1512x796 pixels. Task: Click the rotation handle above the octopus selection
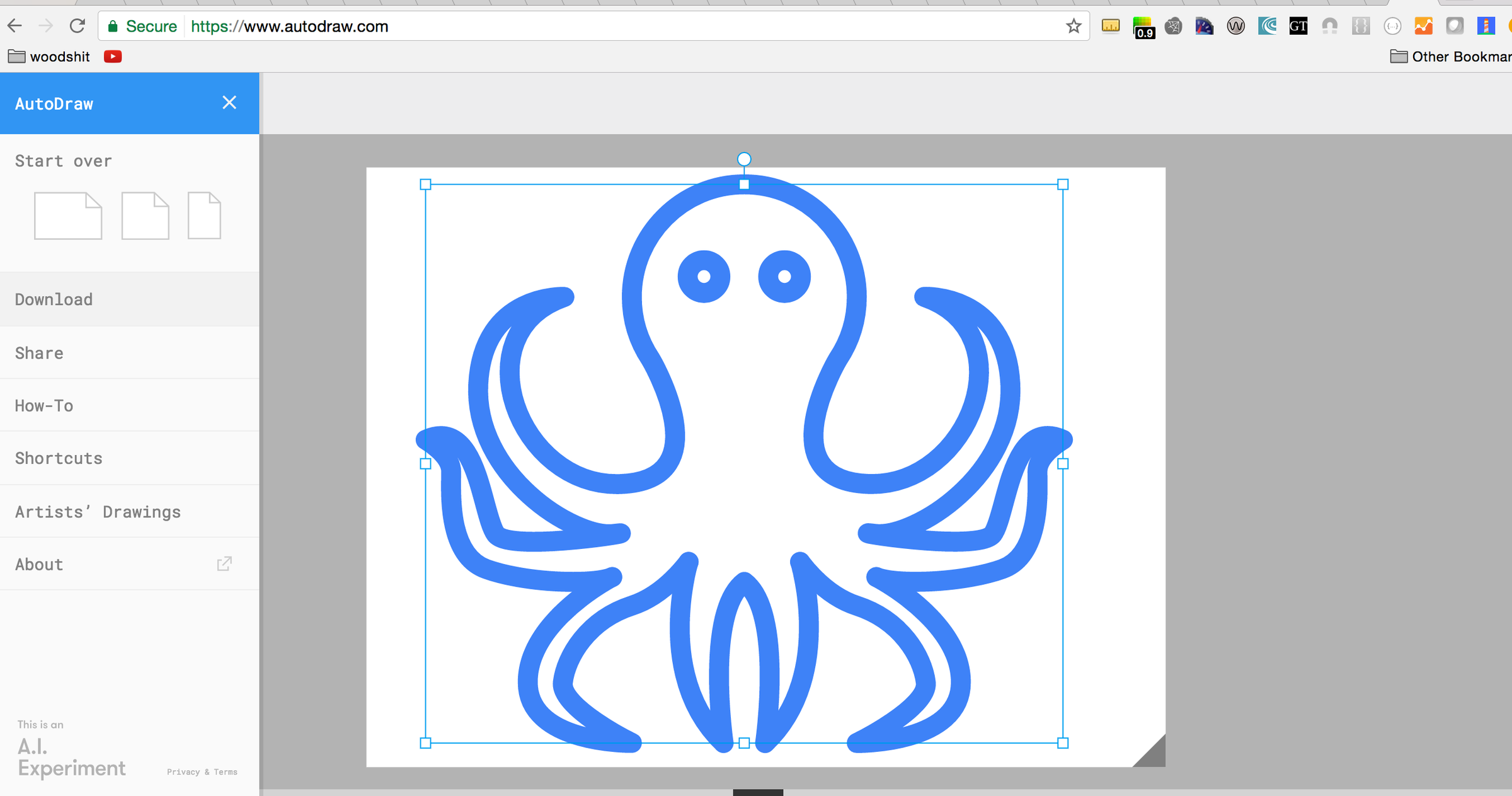pyautogui.click(x=744, y=159)
